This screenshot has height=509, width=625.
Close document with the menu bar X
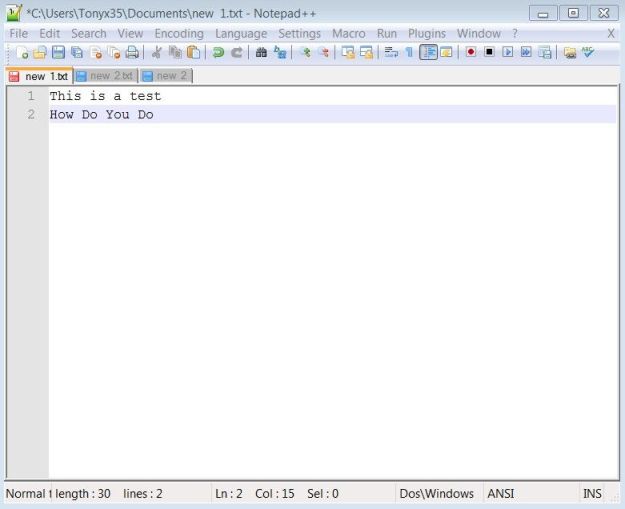(611, 33)
